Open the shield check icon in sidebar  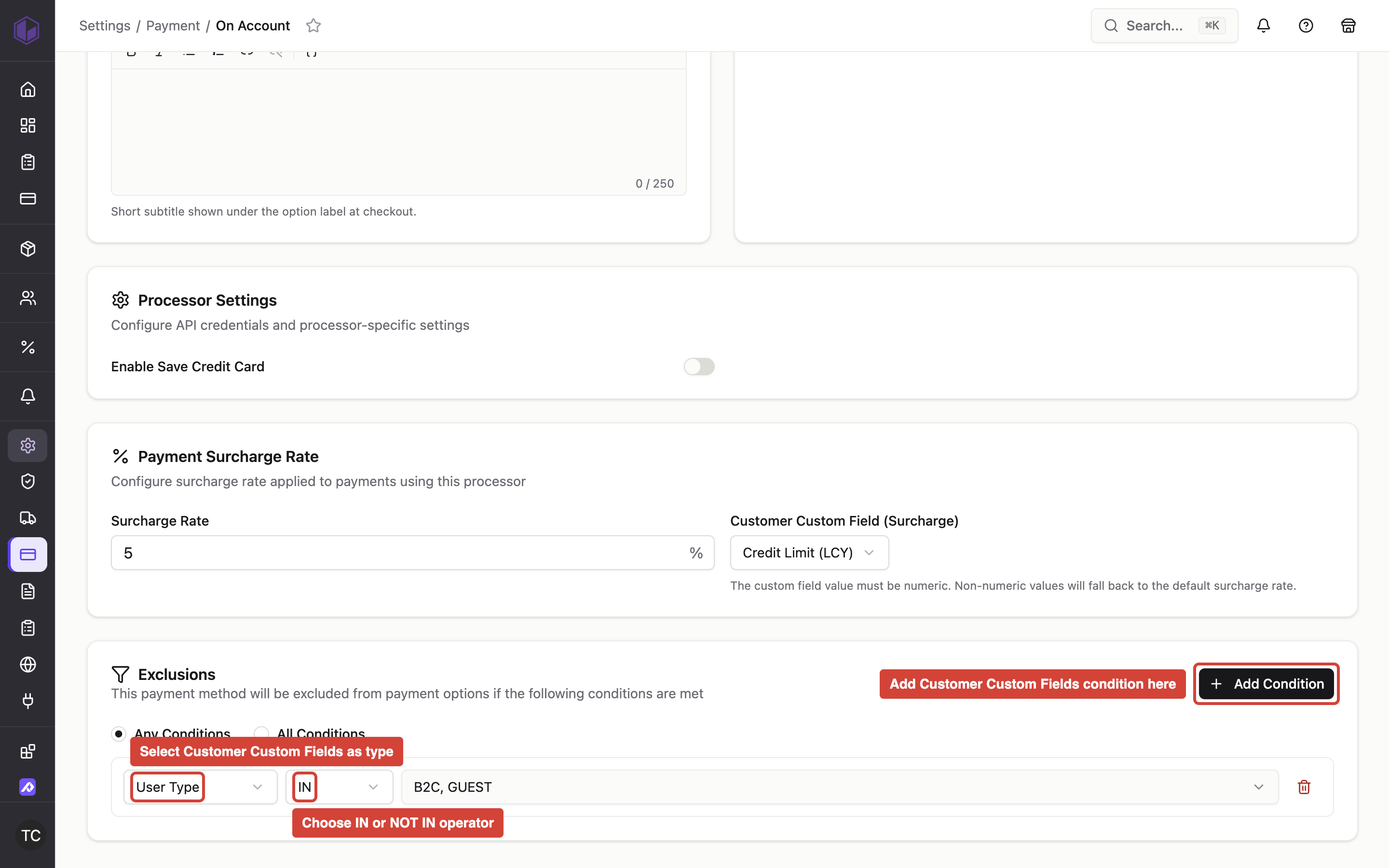(27, 481)
